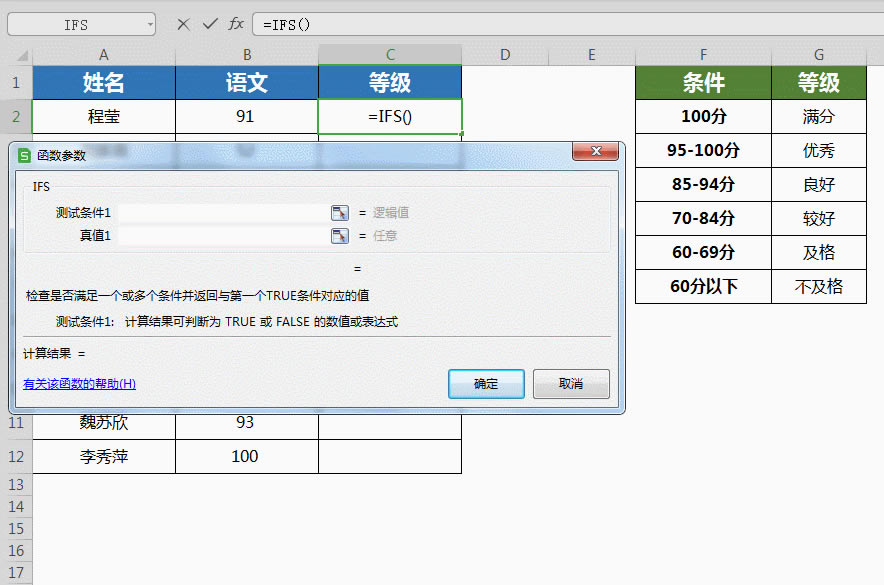Click the 真值1 input field
The height and width of the screenshot is (585, 884).
pyautogui.click(x=224, y=236)
